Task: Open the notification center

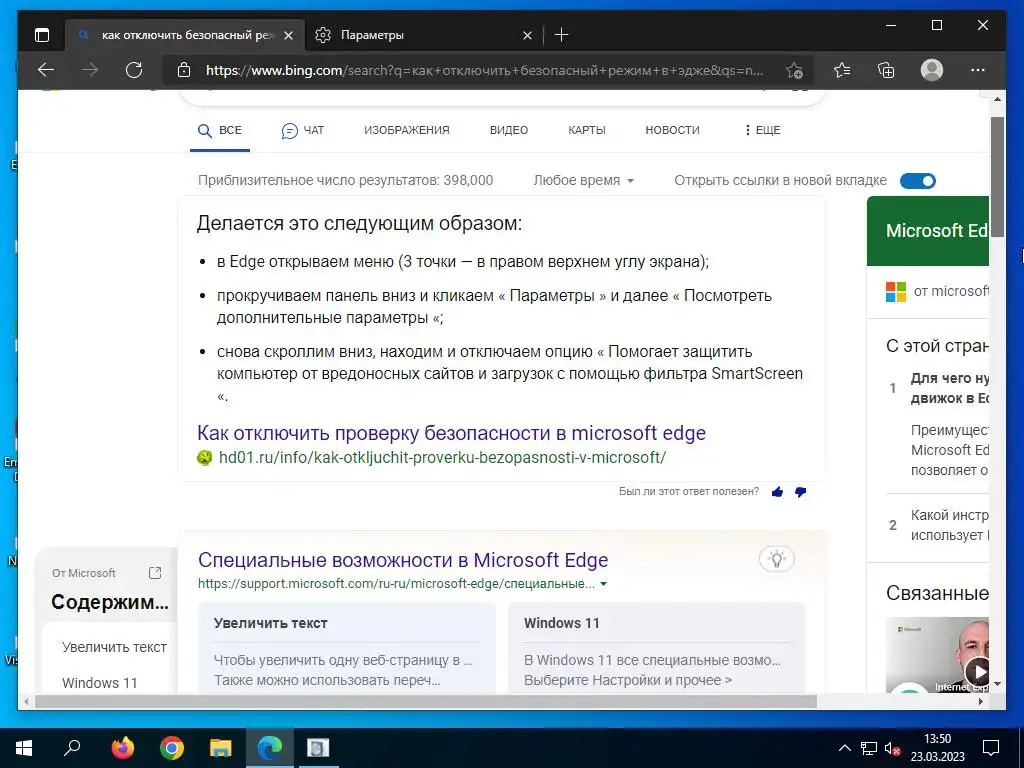Action: pyautogui.click(x=991, y=748)
